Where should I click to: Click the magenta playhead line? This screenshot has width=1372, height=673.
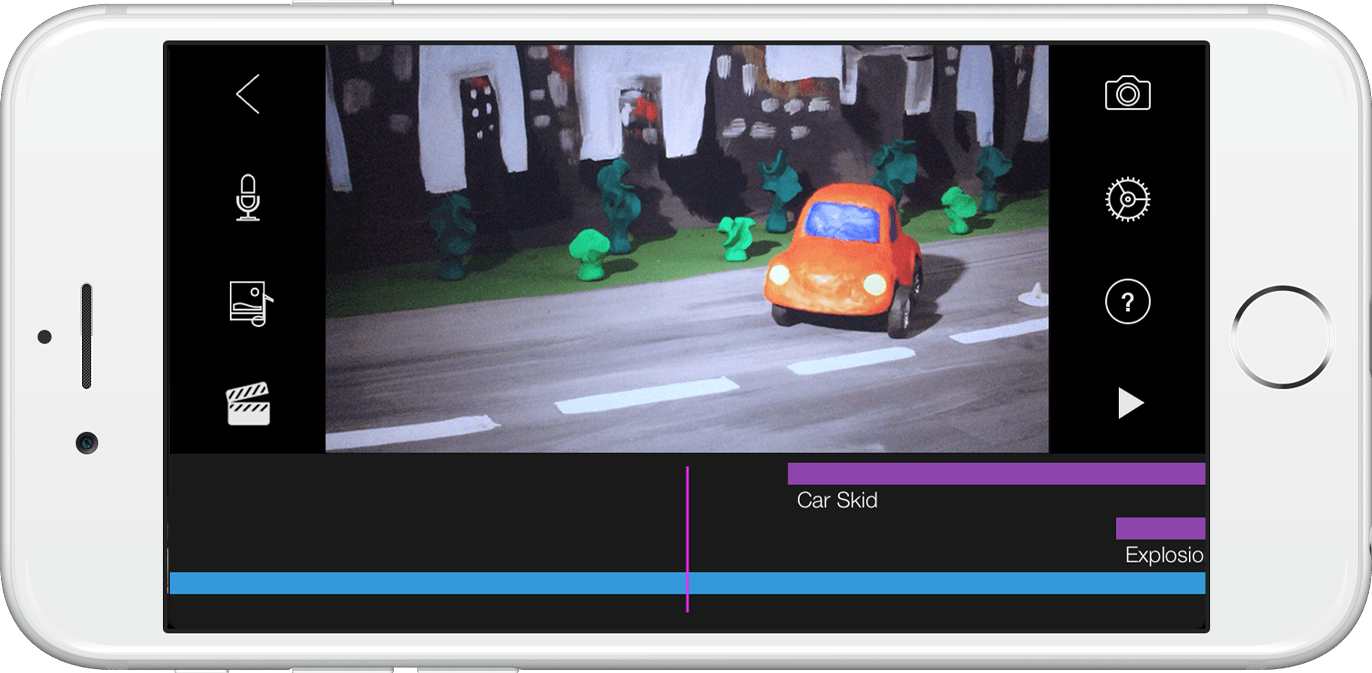coord(687,539)
